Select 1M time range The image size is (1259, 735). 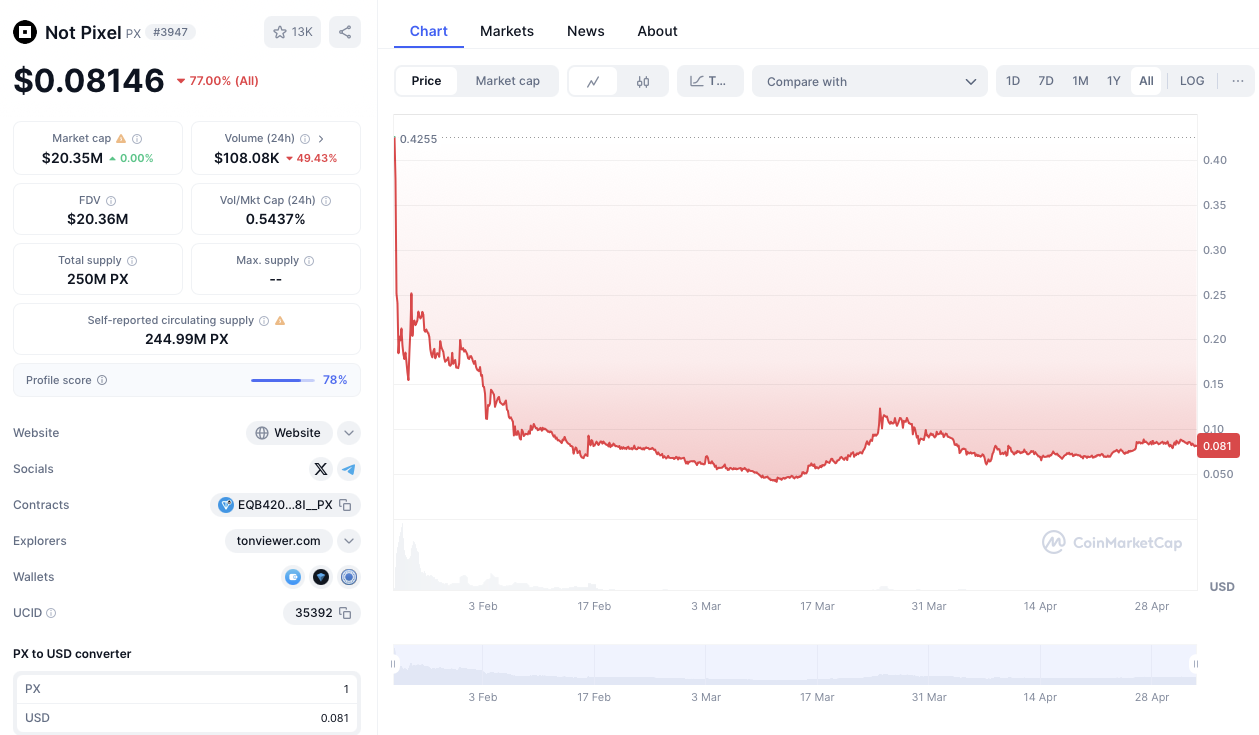click(1080, 81)
